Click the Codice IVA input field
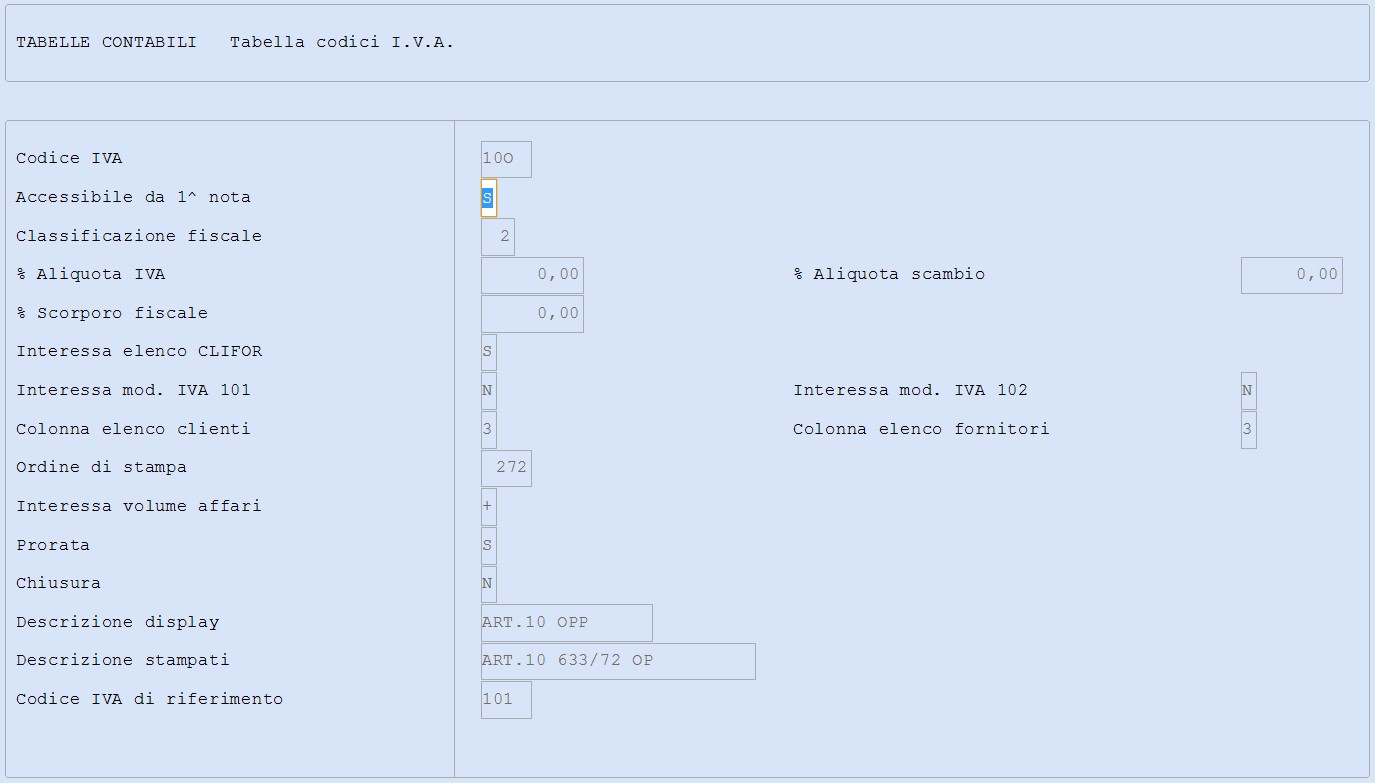This screenshot has height=783, width=1375. 506,159
